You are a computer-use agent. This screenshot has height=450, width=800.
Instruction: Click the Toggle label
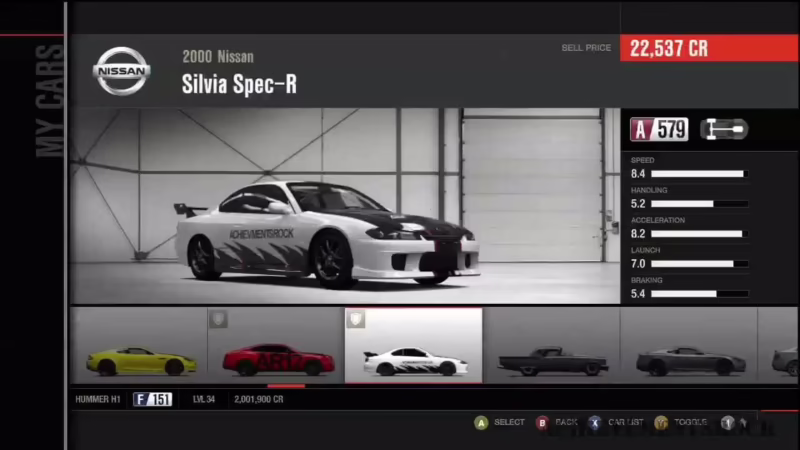tap(690, 422)
